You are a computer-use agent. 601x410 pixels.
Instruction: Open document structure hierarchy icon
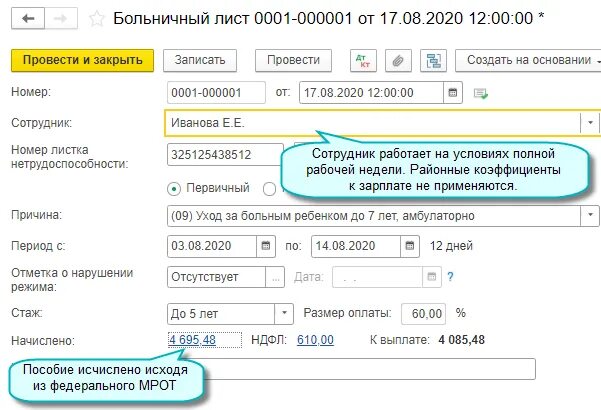pyautogui.click(x=434, y=61)
